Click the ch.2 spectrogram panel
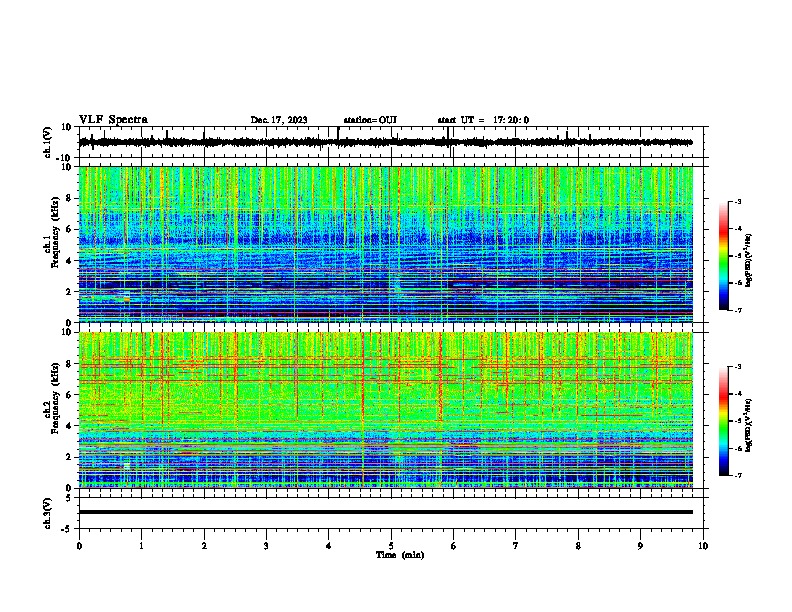The width and height of the screenshot is (792, 612). [386, 410]
